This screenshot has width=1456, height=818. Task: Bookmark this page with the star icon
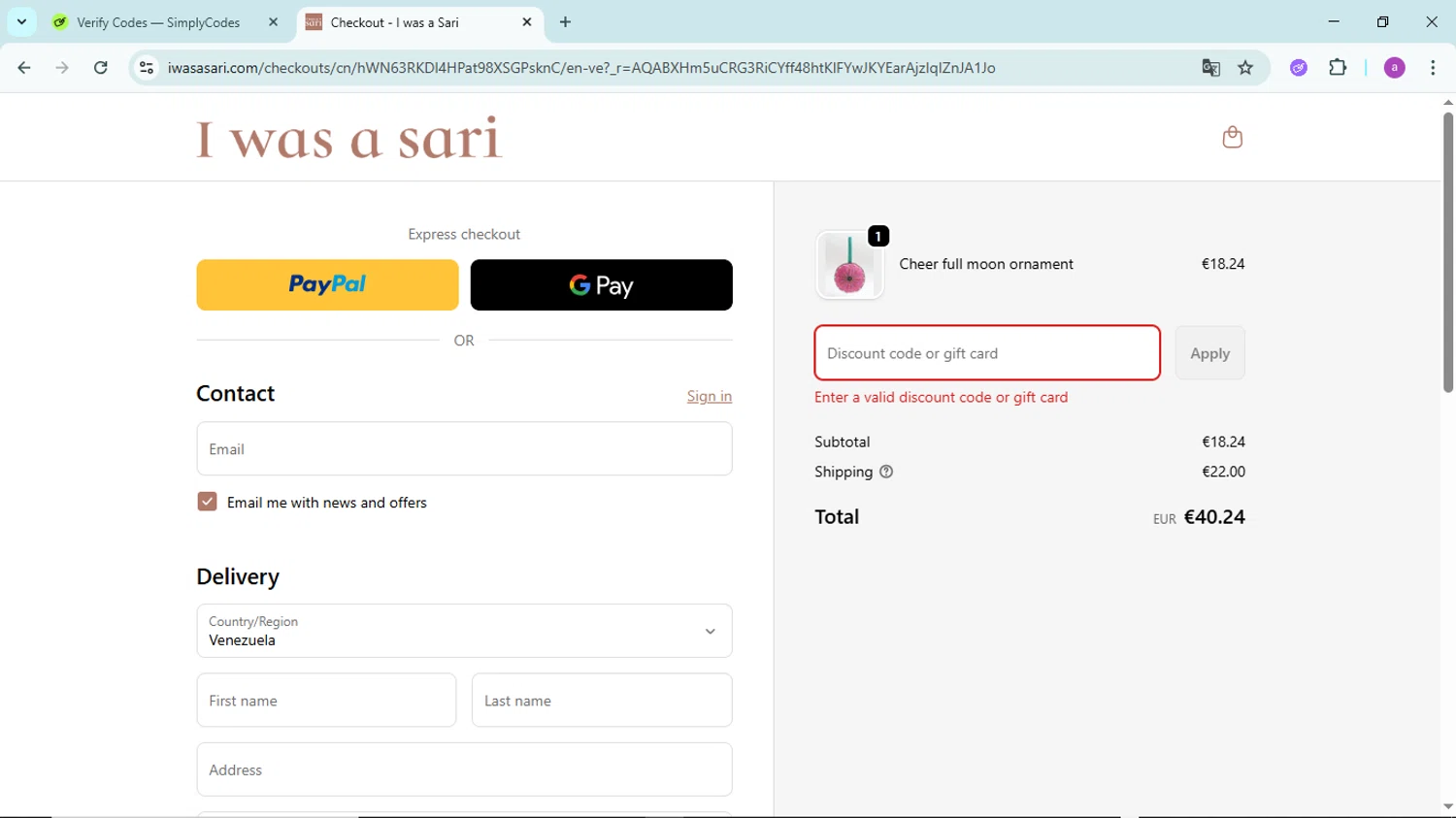click(1245, 68)
